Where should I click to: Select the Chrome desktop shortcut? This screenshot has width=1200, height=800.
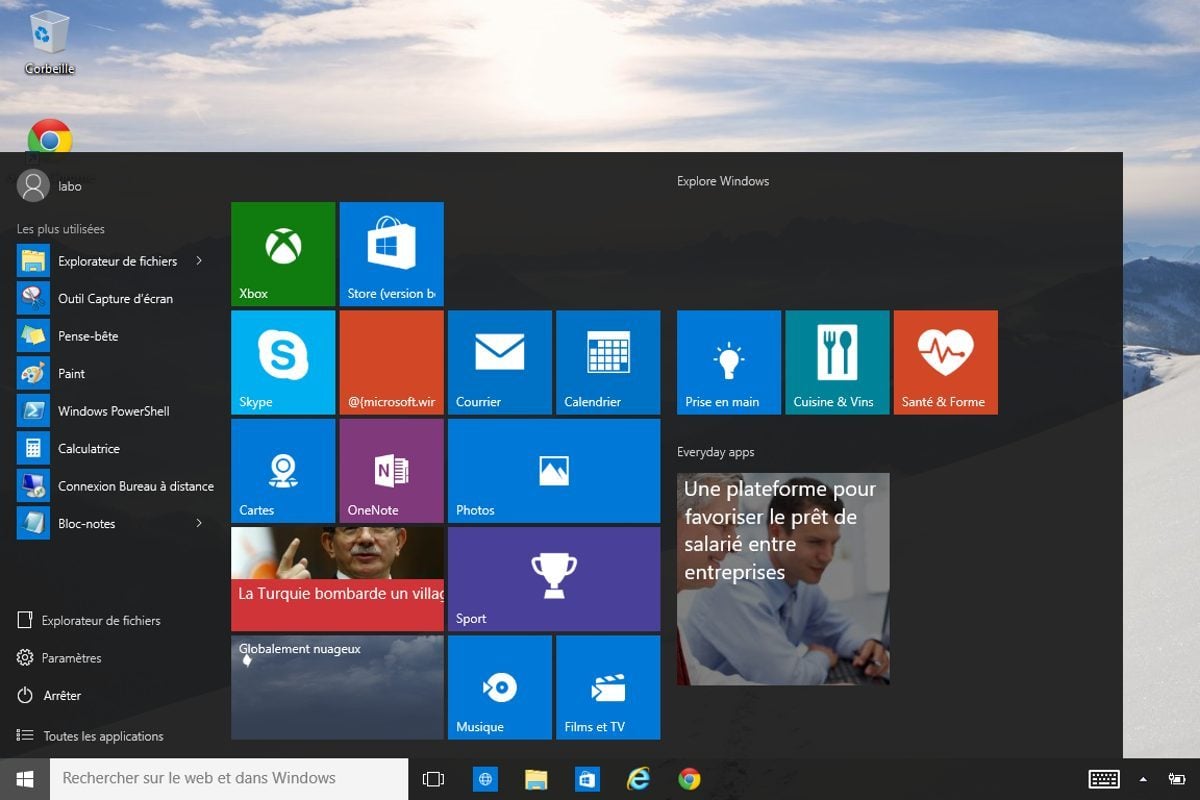(50, 140)
